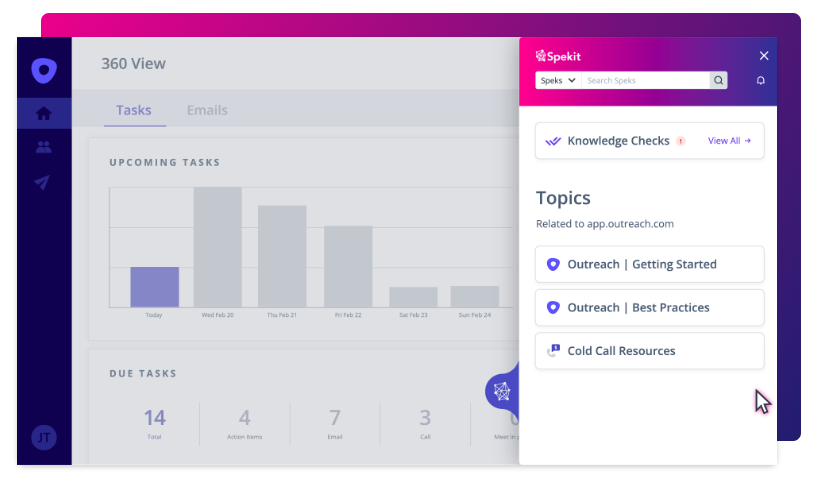The height and width of the screenshot is (491, 826).
Task: Click the Sat Feb 23 chart bar
Action: coord(413,297)
